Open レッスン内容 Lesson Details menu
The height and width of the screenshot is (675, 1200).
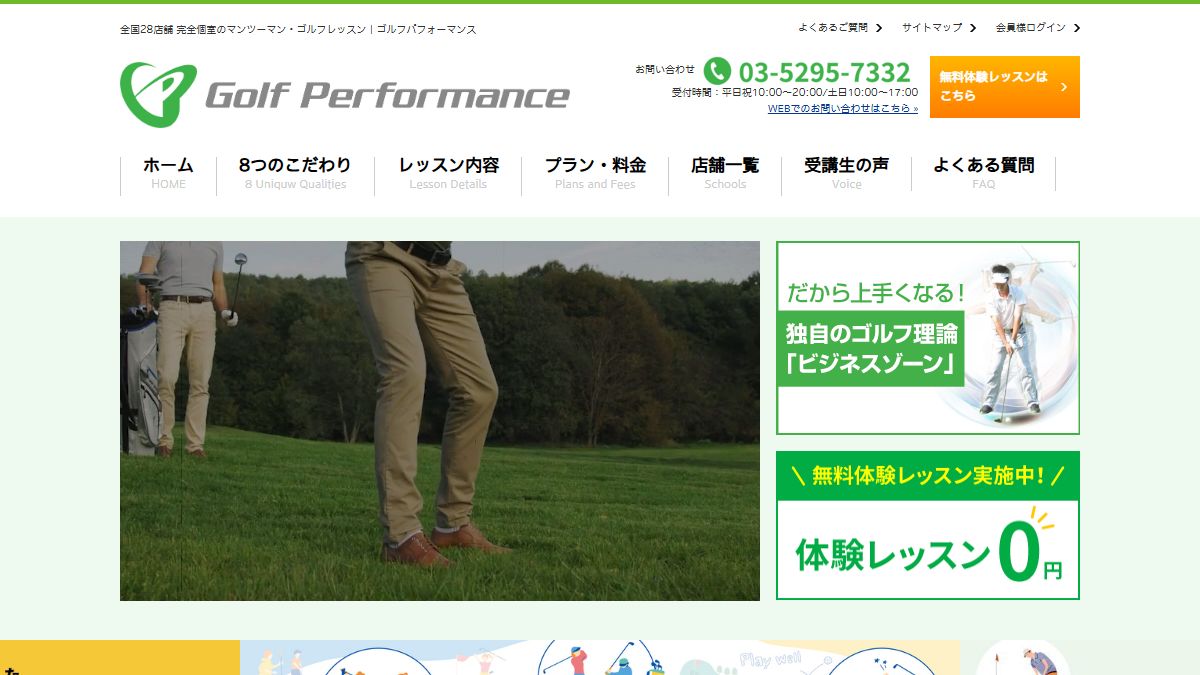pyautogui.click(x=448, y=174)
